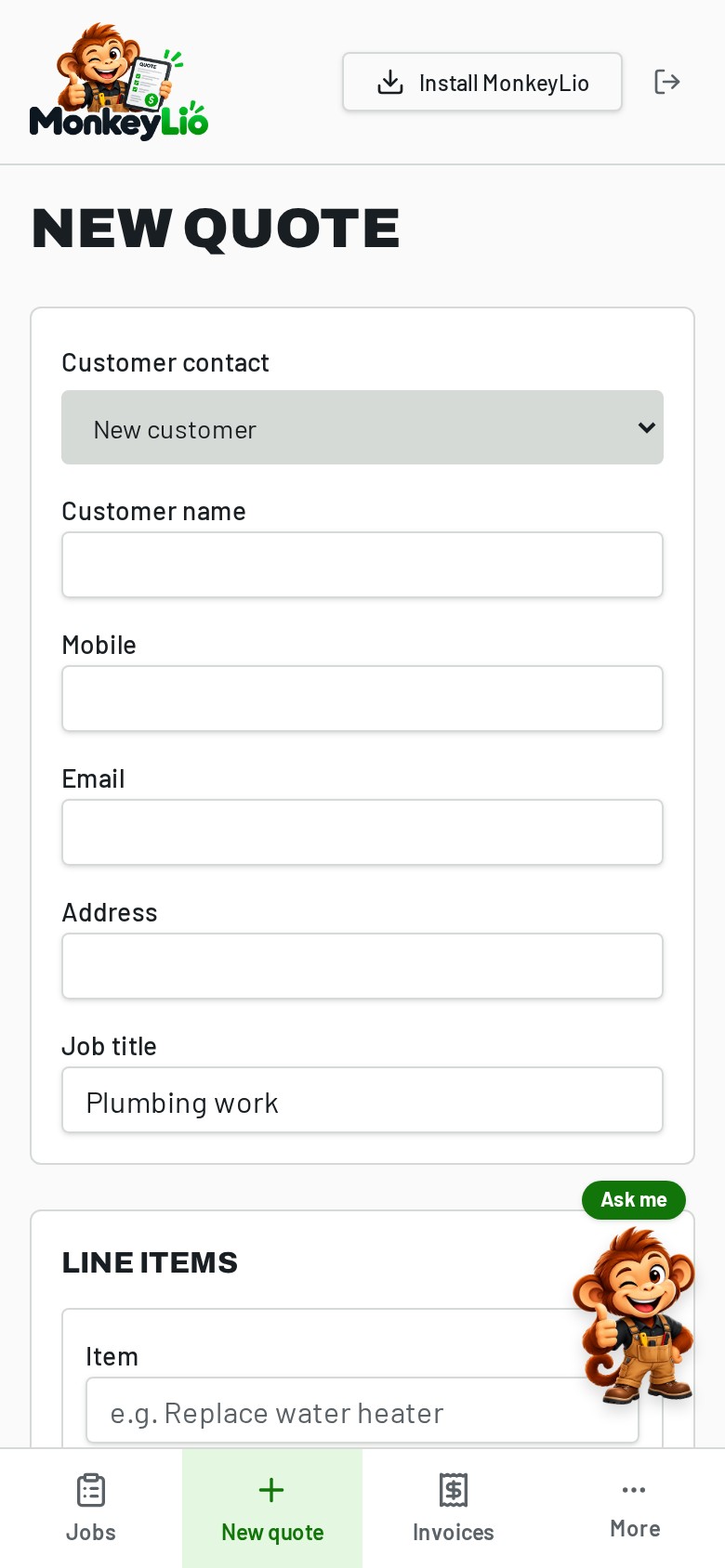Focus the Customer name field
This screenshot has width=725, height=1568.
point(362,565)
